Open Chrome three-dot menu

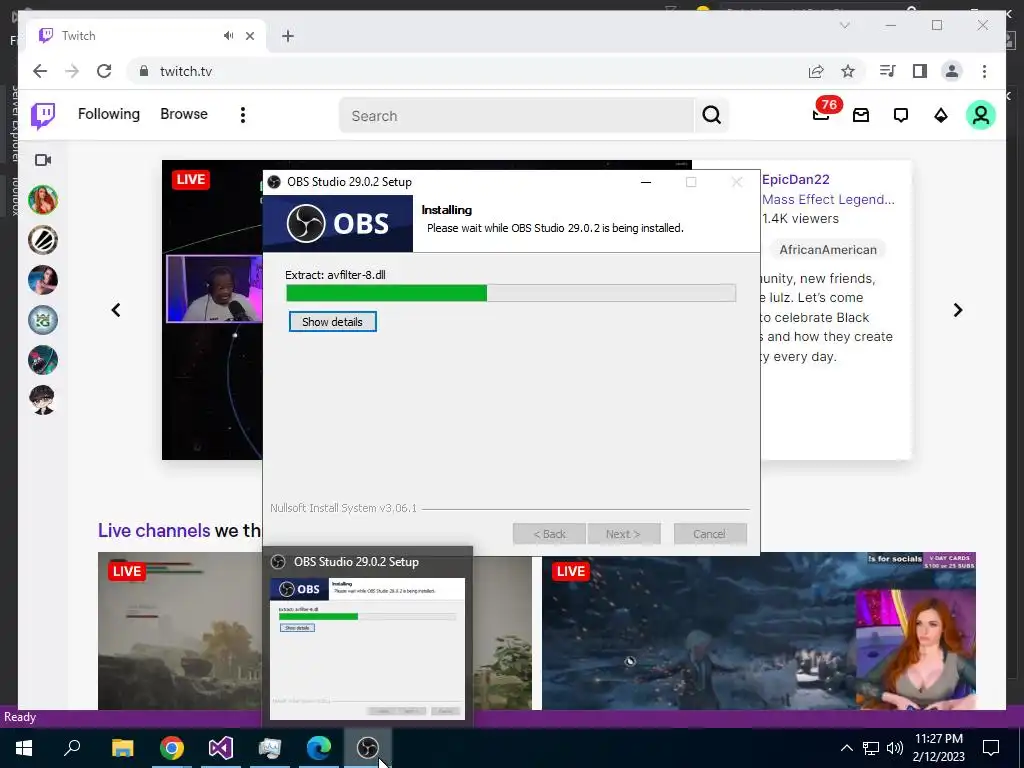pyautogui.click(x=984, y=71)
